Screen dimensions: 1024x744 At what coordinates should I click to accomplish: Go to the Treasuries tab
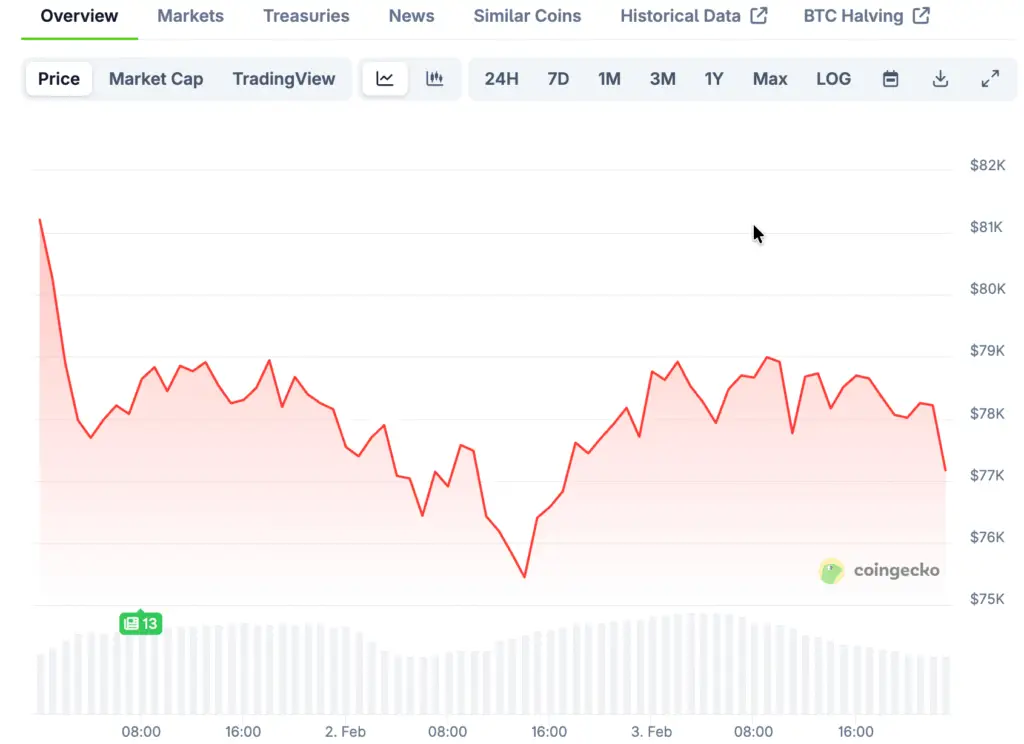coord(306,16)
